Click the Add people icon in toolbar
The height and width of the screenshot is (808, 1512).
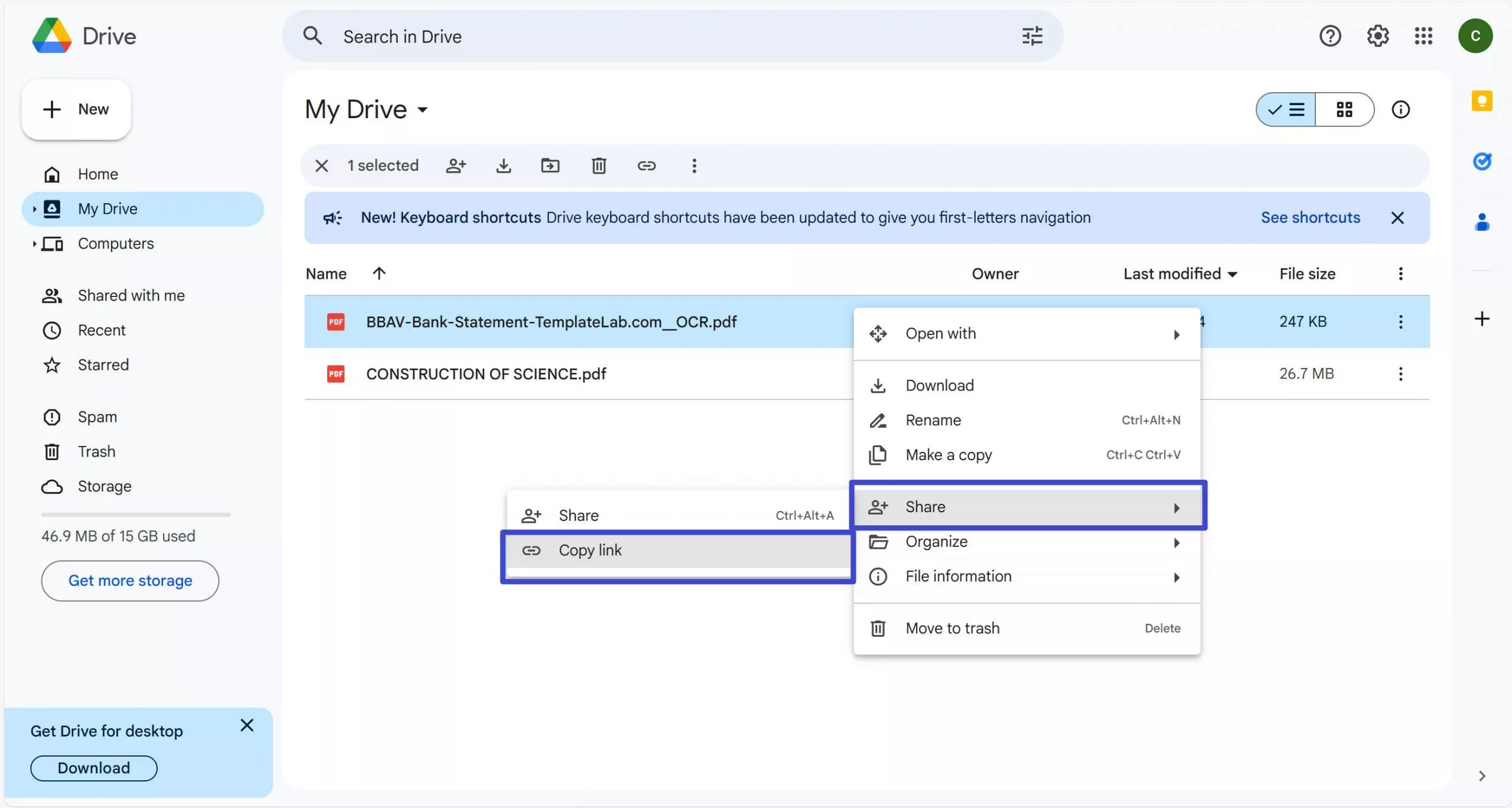456,164
